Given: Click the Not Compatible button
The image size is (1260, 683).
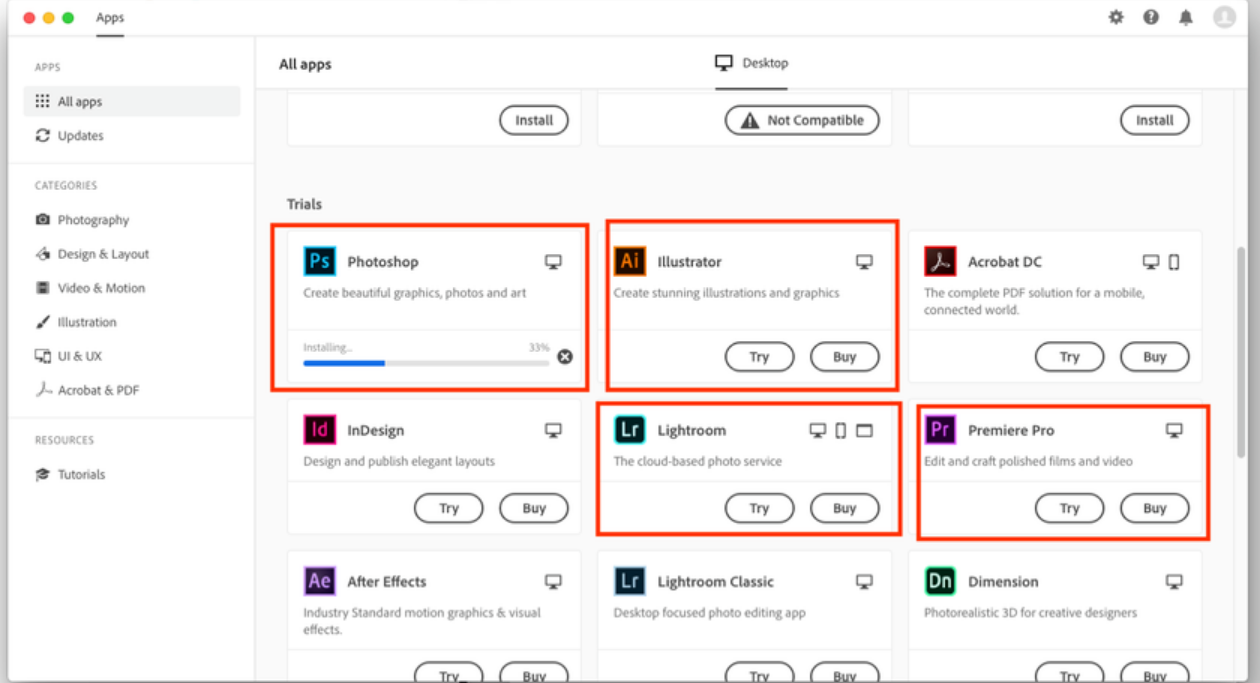Looking at the screenshot, I should click(802, 121).
